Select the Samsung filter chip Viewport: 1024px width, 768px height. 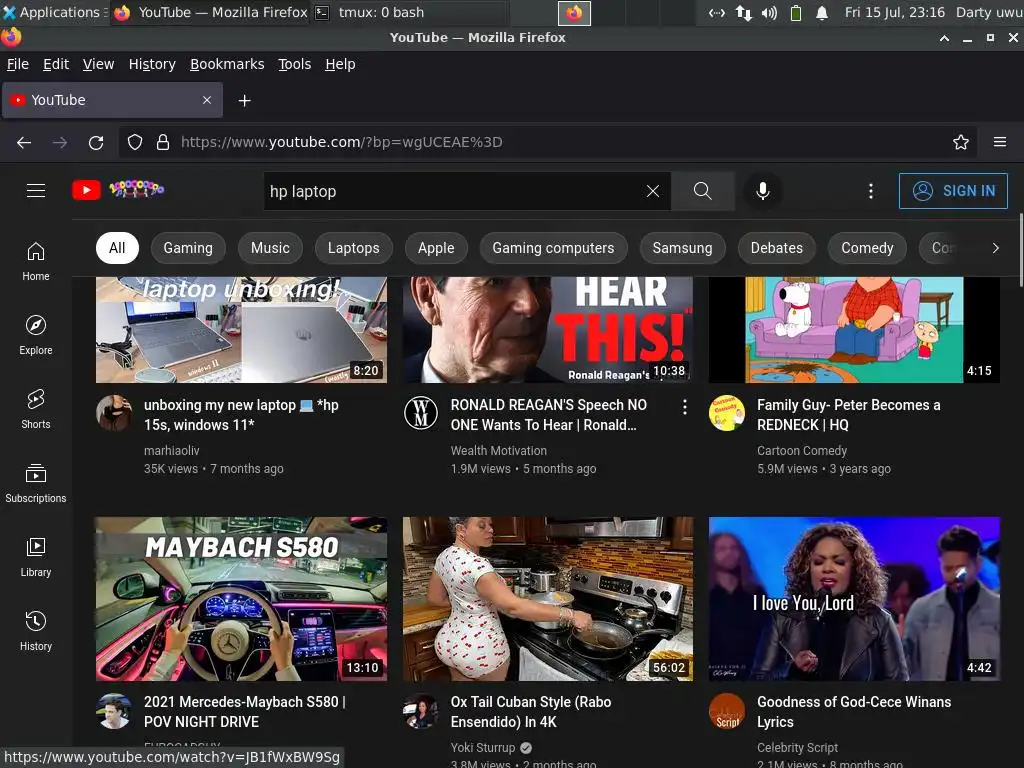(x=682, y=248)
